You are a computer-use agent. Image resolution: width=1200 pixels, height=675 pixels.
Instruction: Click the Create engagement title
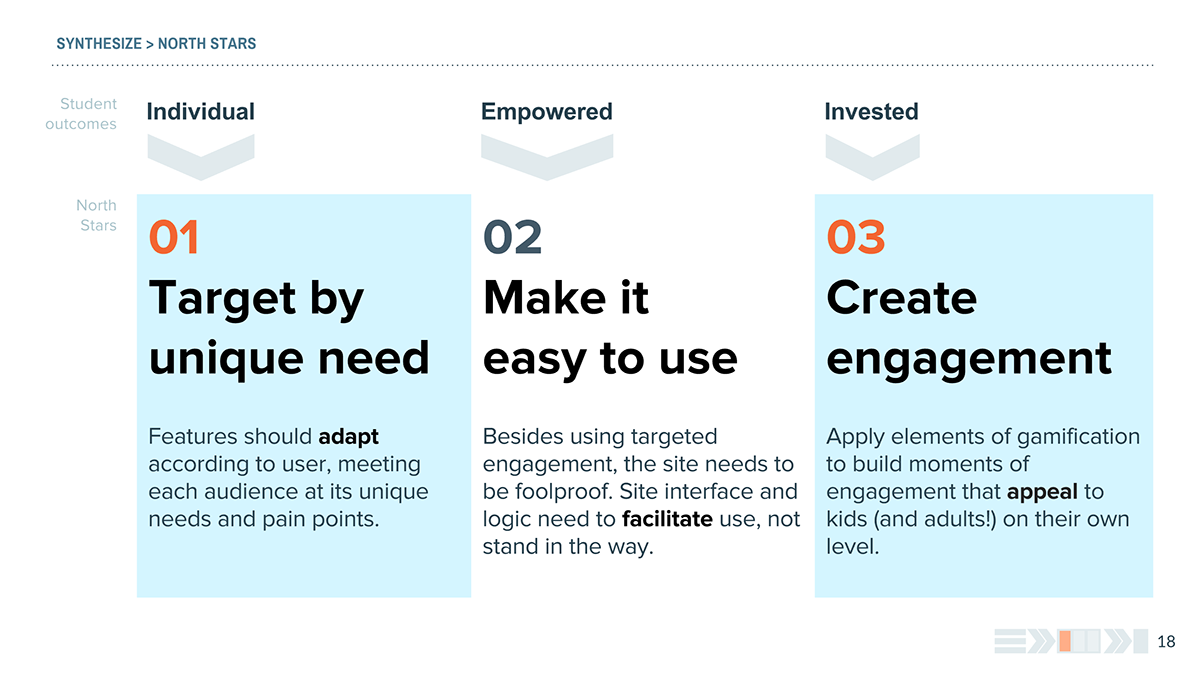tap(969, 328)
